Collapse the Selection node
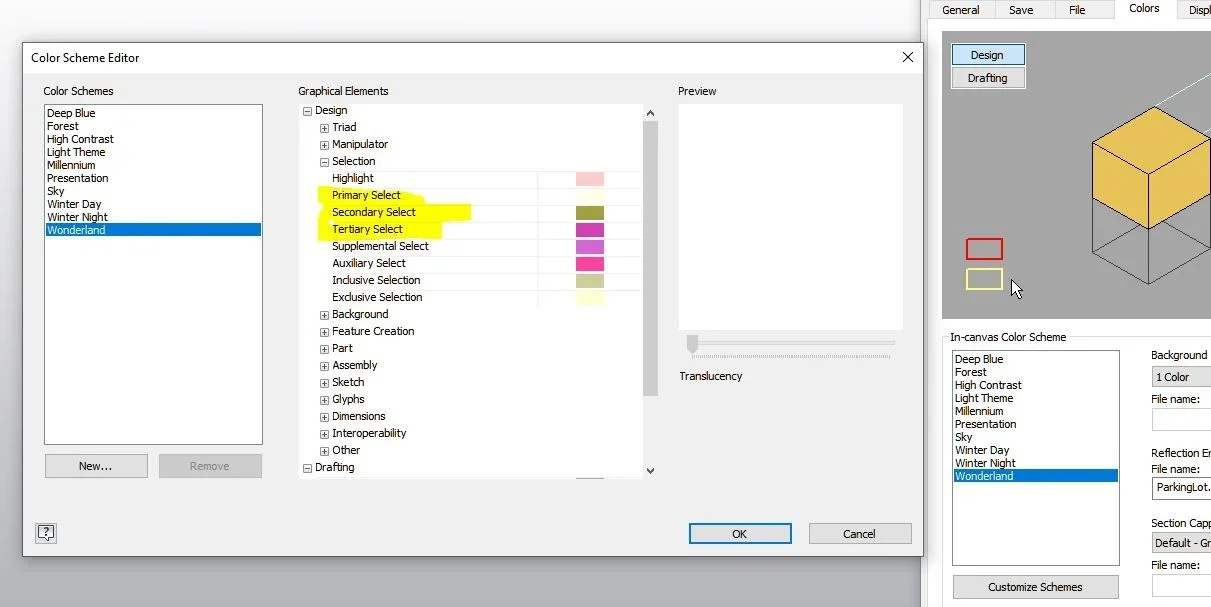This screenshot has width=1211, height=607. tap(324, 162)
